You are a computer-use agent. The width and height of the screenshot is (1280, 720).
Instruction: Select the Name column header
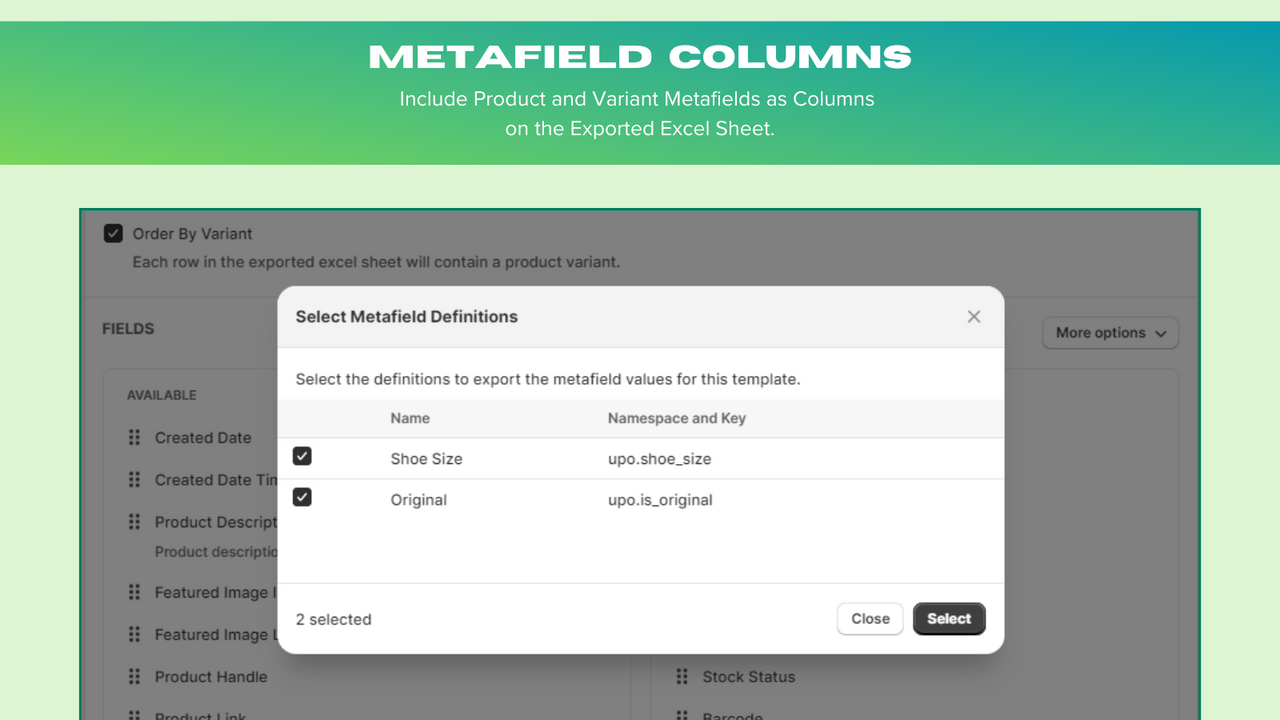(410, 418)
